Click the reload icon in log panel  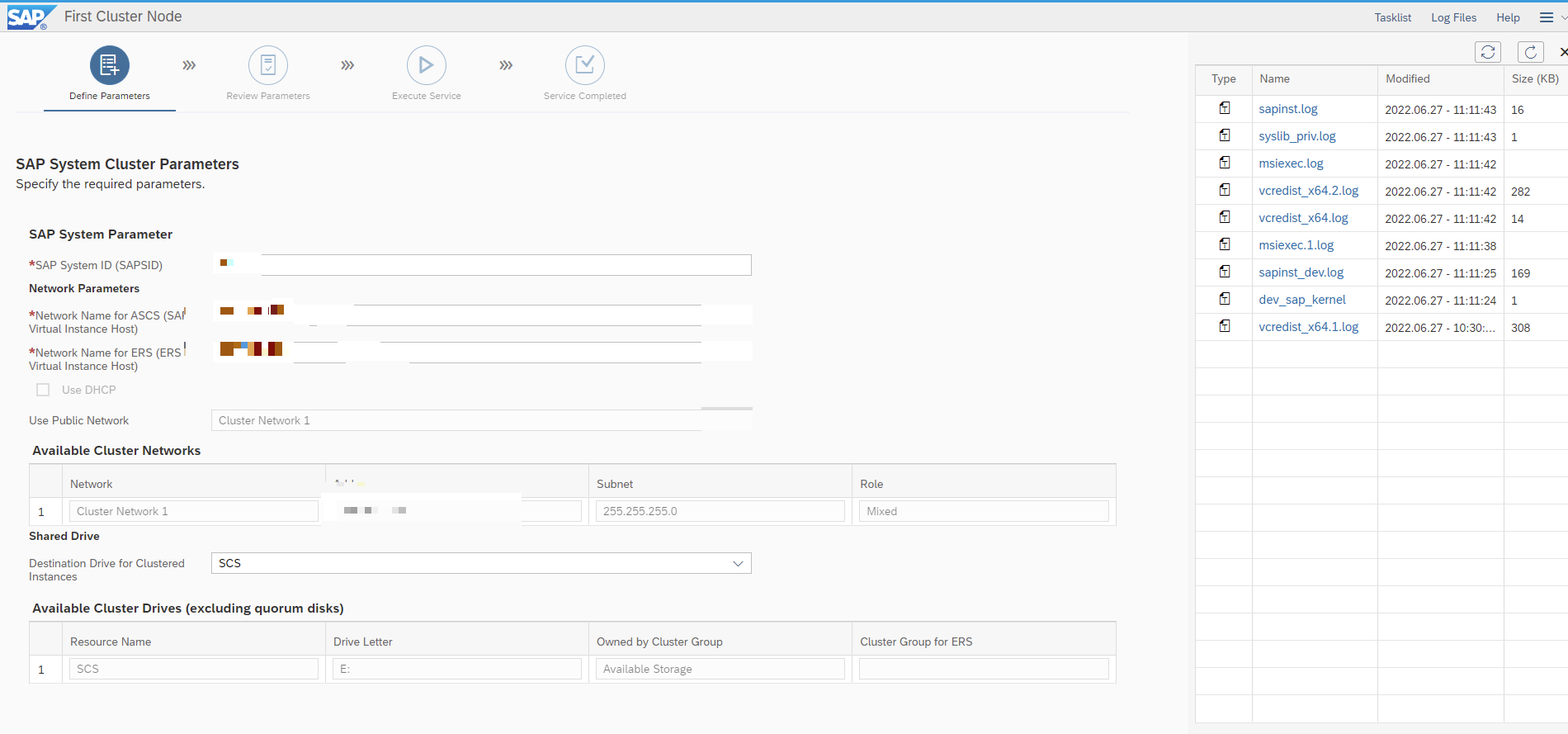pyautogui.click(x=1531, y=52)
